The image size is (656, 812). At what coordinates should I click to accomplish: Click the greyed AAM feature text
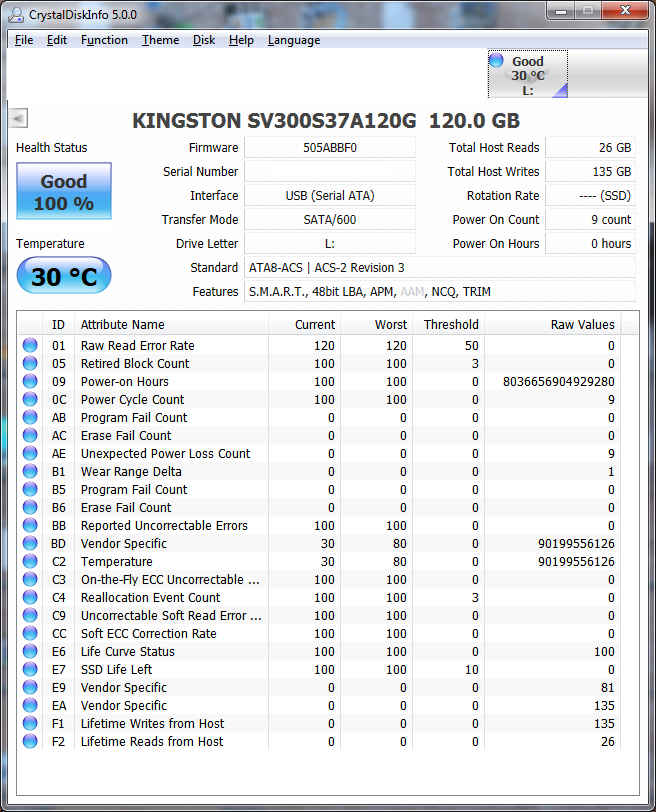tap(412, 292)
